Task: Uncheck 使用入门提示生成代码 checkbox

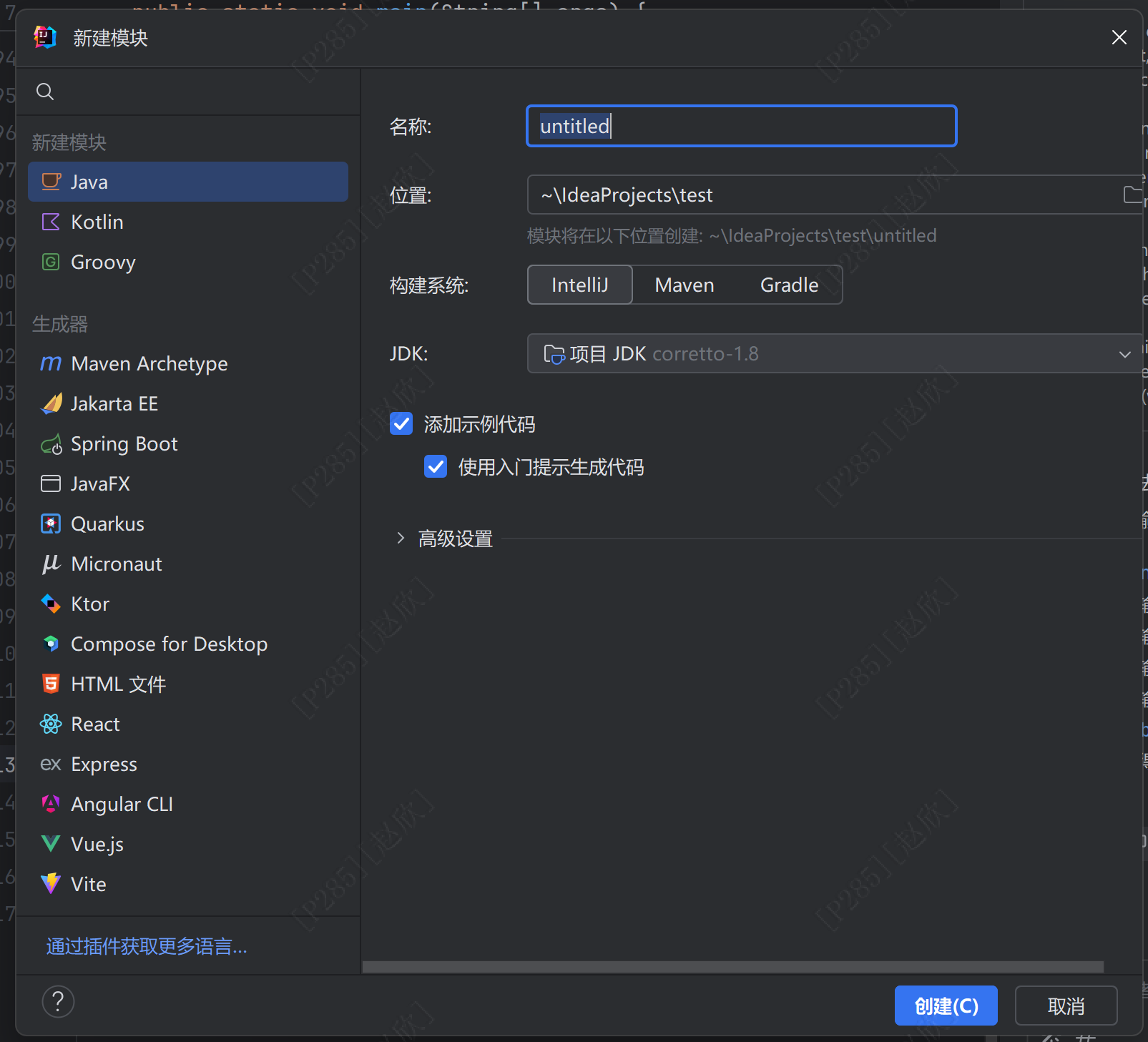Action: [x=436, y=466]
